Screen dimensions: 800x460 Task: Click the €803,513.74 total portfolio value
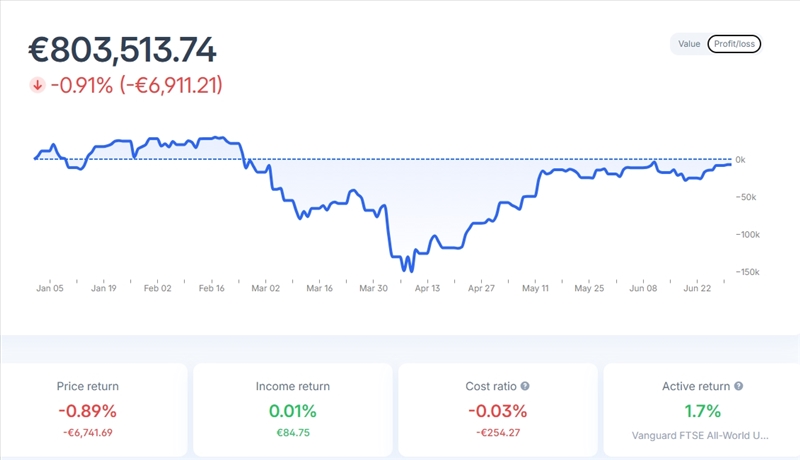pyautogui.click(x=122, y=51)
